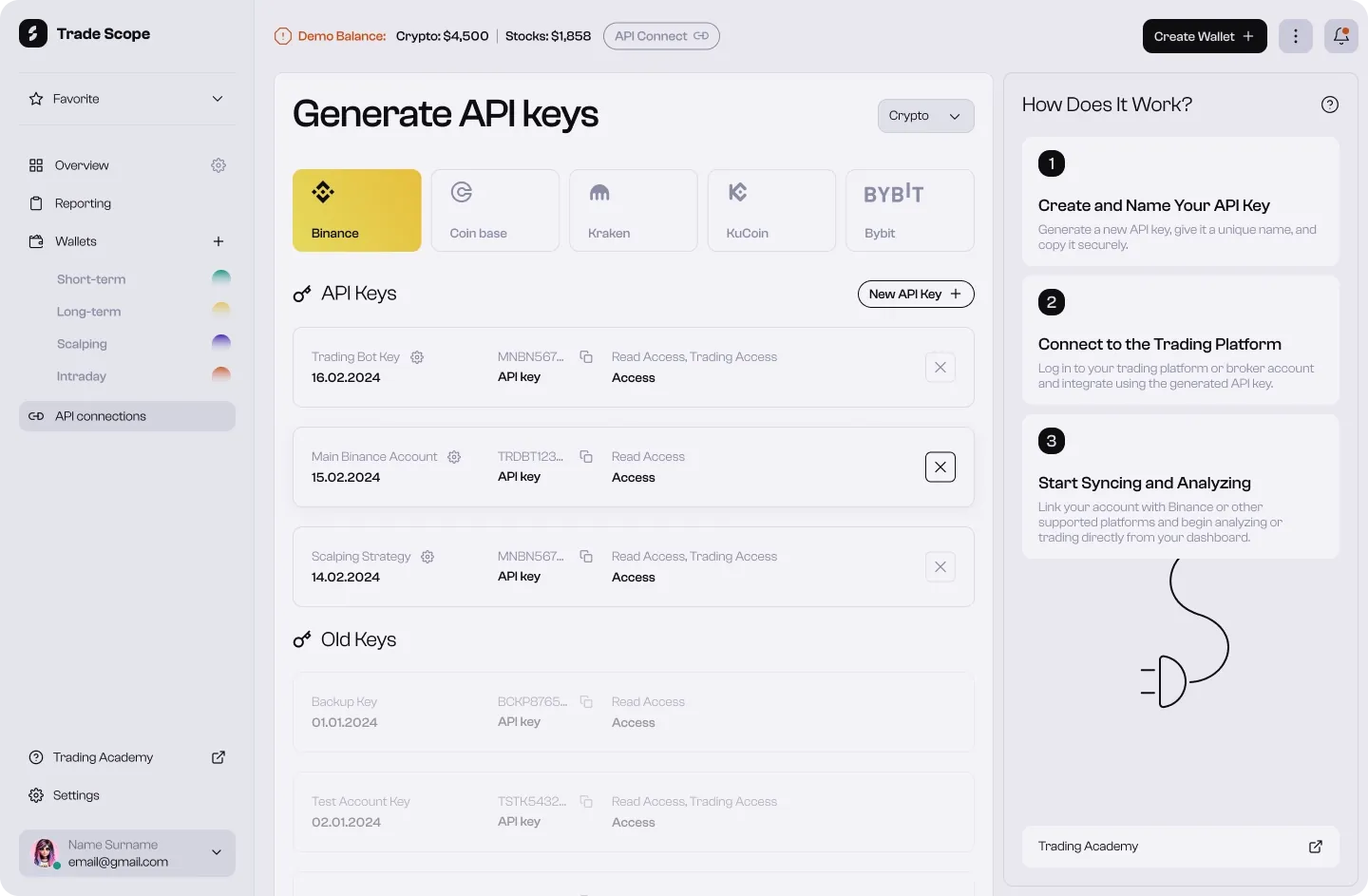This screenshot has width=1368, height=896.
Task: Add a new wallet with plus icon
Action: click(x=218, y=241)
